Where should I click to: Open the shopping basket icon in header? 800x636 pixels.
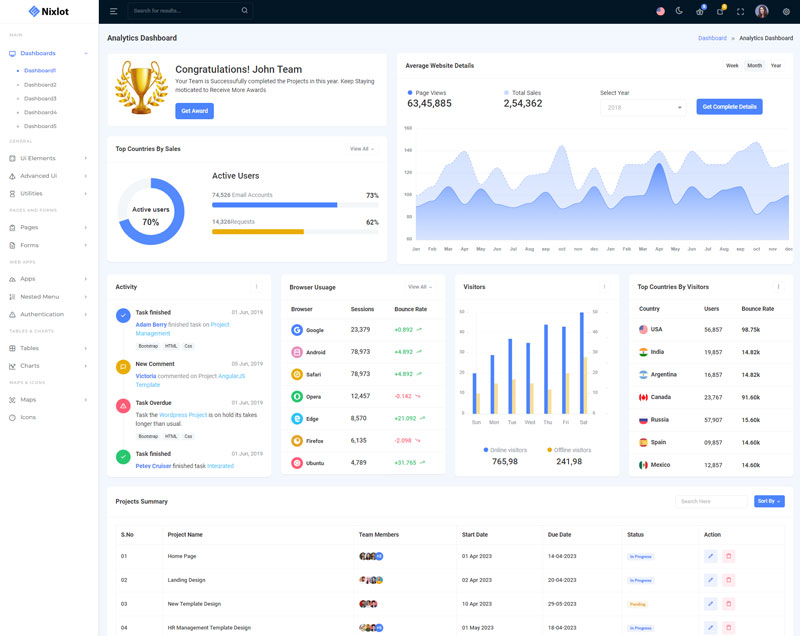tap(700, 11)
